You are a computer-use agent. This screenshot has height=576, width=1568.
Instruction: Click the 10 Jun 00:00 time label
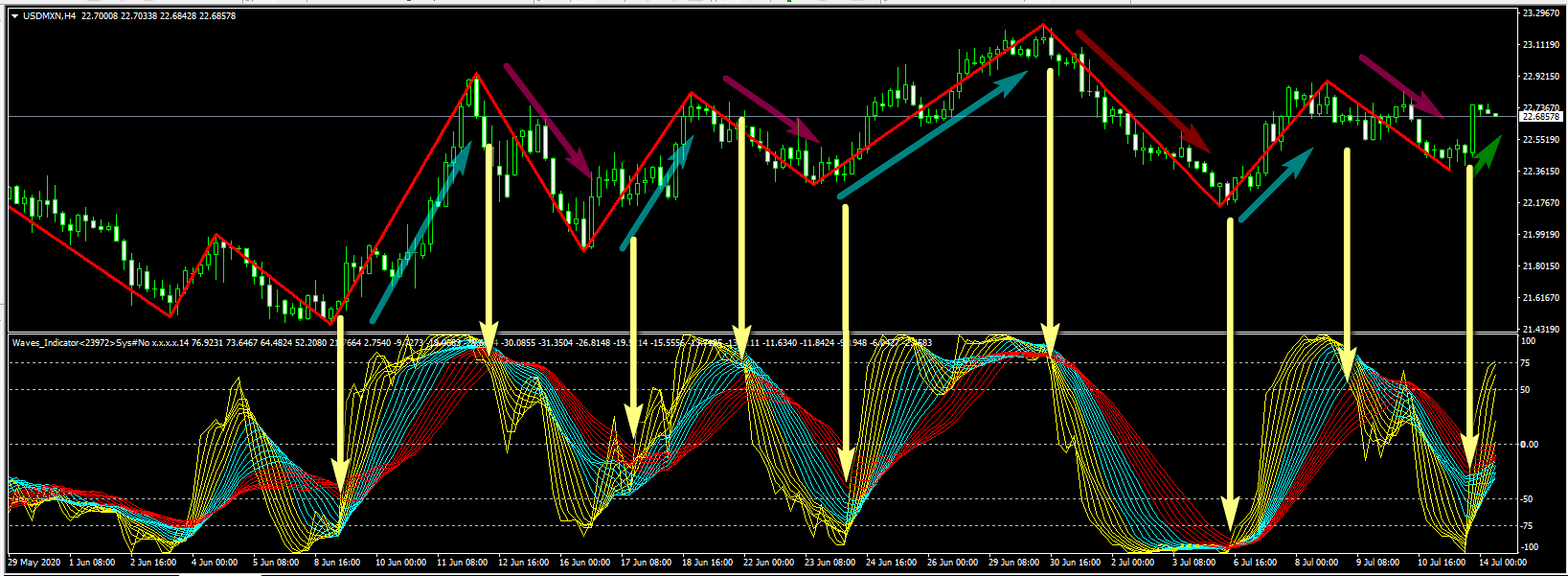point(400,563)
